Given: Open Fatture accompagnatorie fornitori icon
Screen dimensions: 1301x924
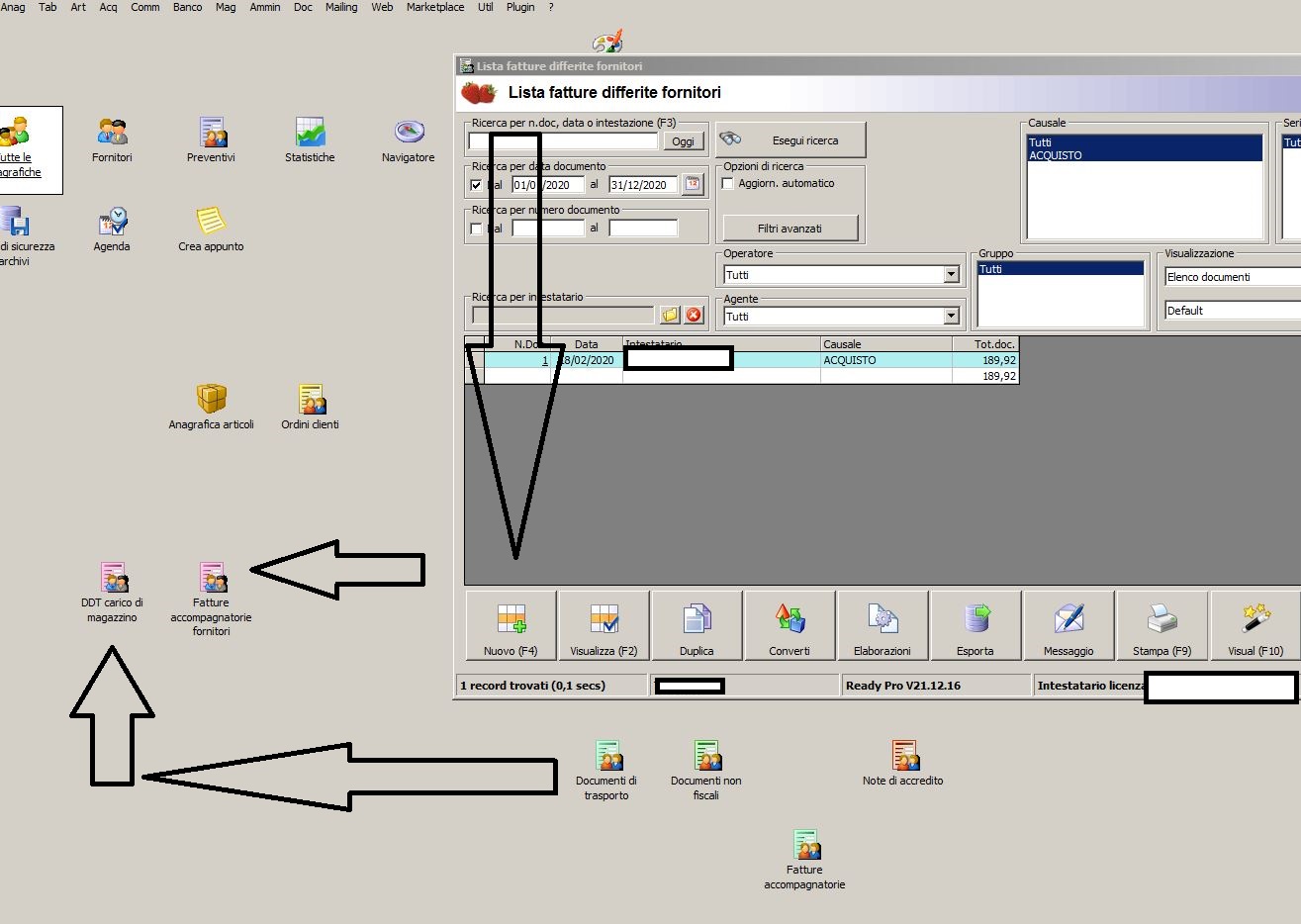Looking at the screenshot, I should click(x=211, y=599).
